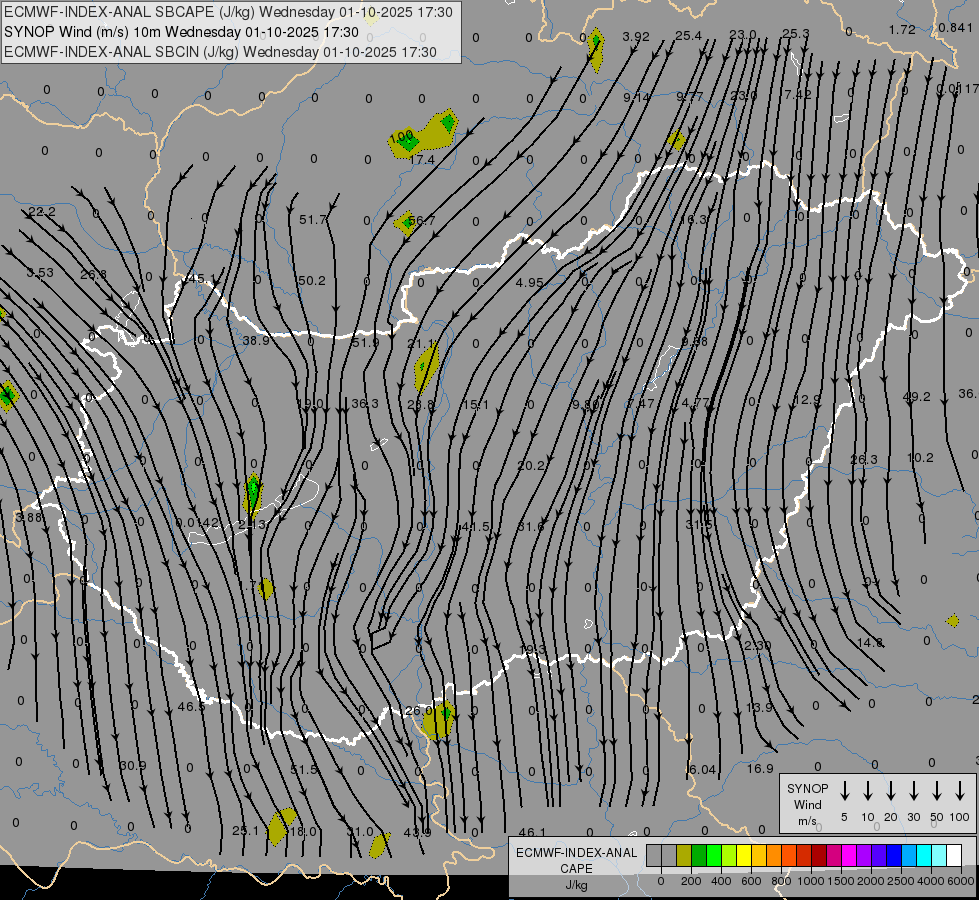Select the 20 m/s wind arrow in legend

(x=891, y=791)
